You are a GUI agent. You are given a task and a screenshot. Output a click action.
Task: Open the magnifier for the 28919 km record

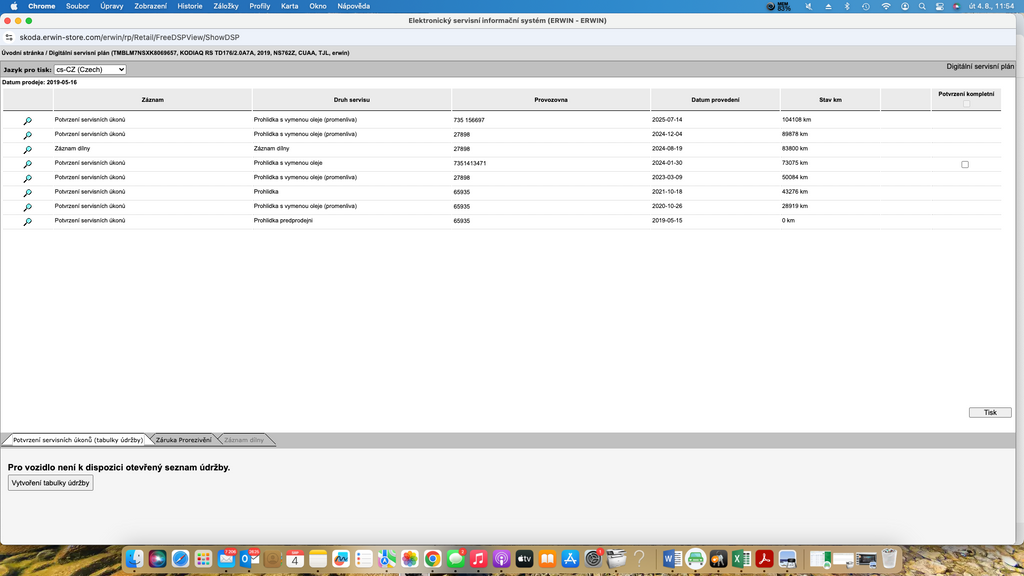[x=27, y=207]
